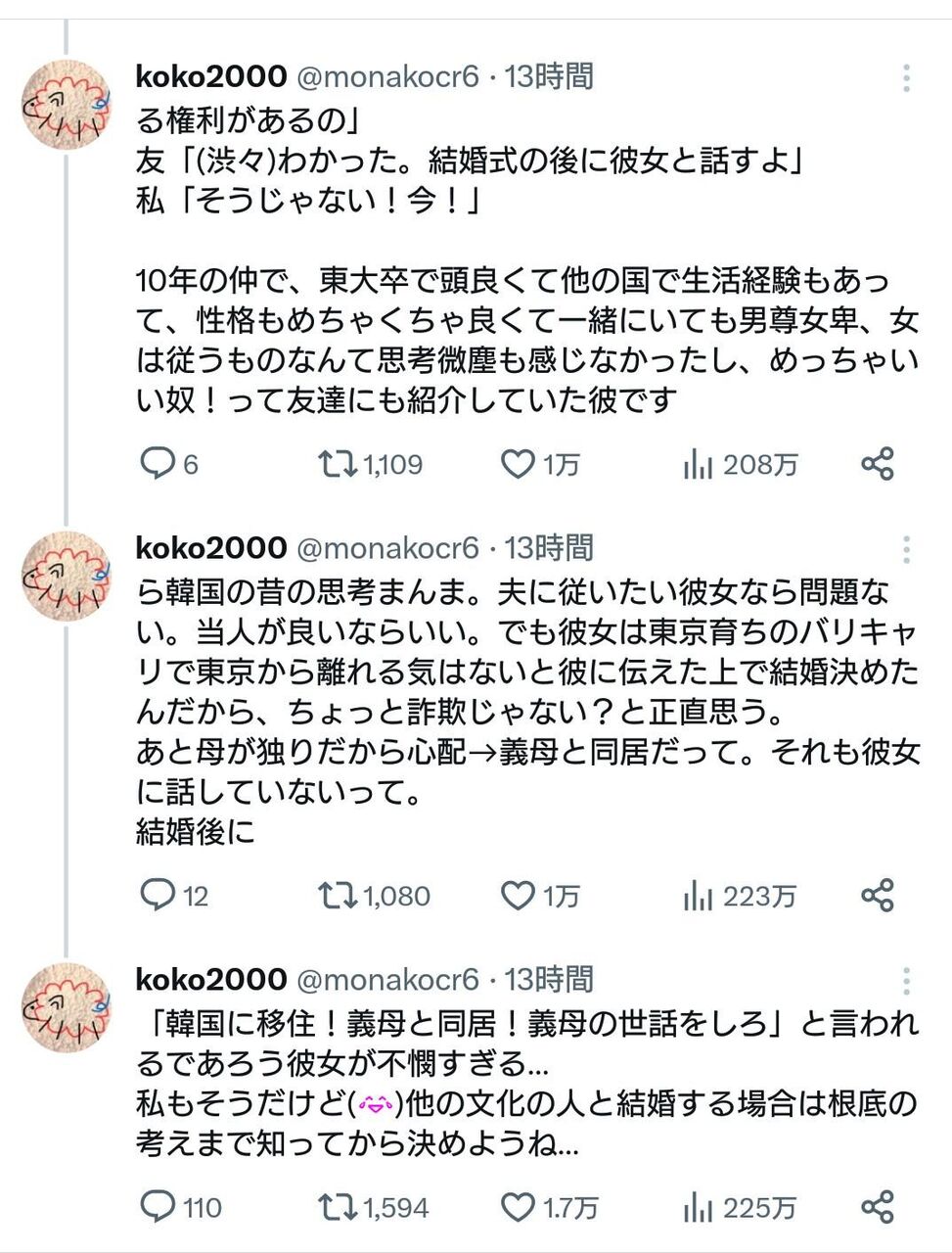View analytics showing 208万 views
Viewport: 952px width, 1253px height.
(x=698, y=464)
